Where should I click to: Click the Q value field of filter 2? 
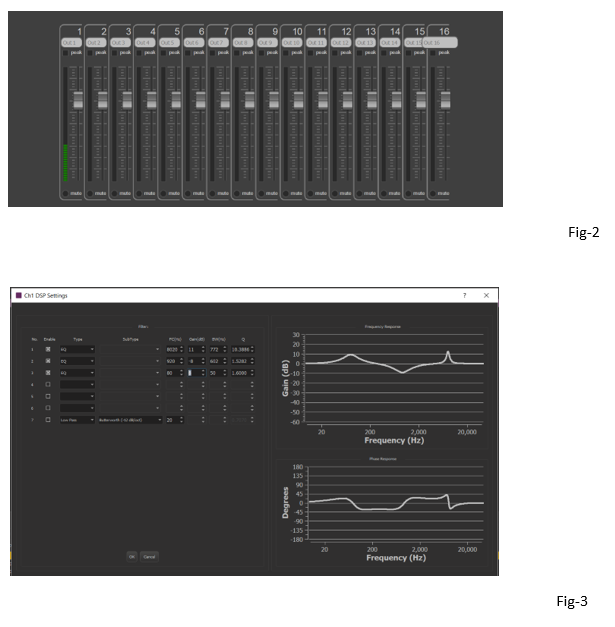(x=240, y=361)
